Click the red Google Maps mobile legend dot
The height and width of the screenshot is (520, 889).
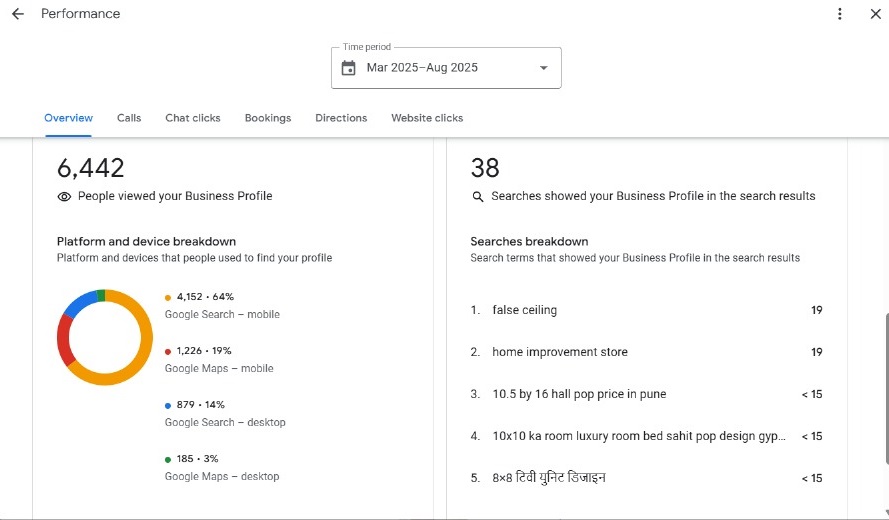coord(168,351)
